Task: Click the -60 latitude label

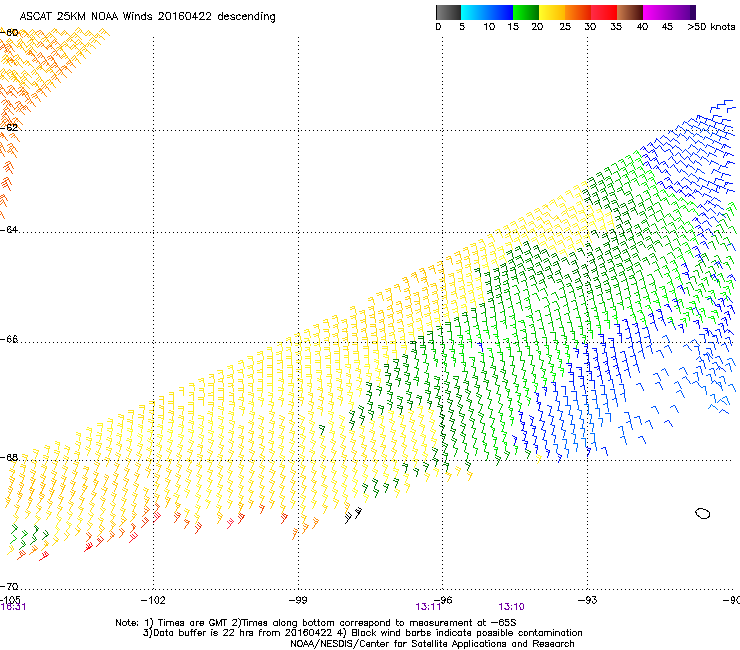Action: (9, 33)
